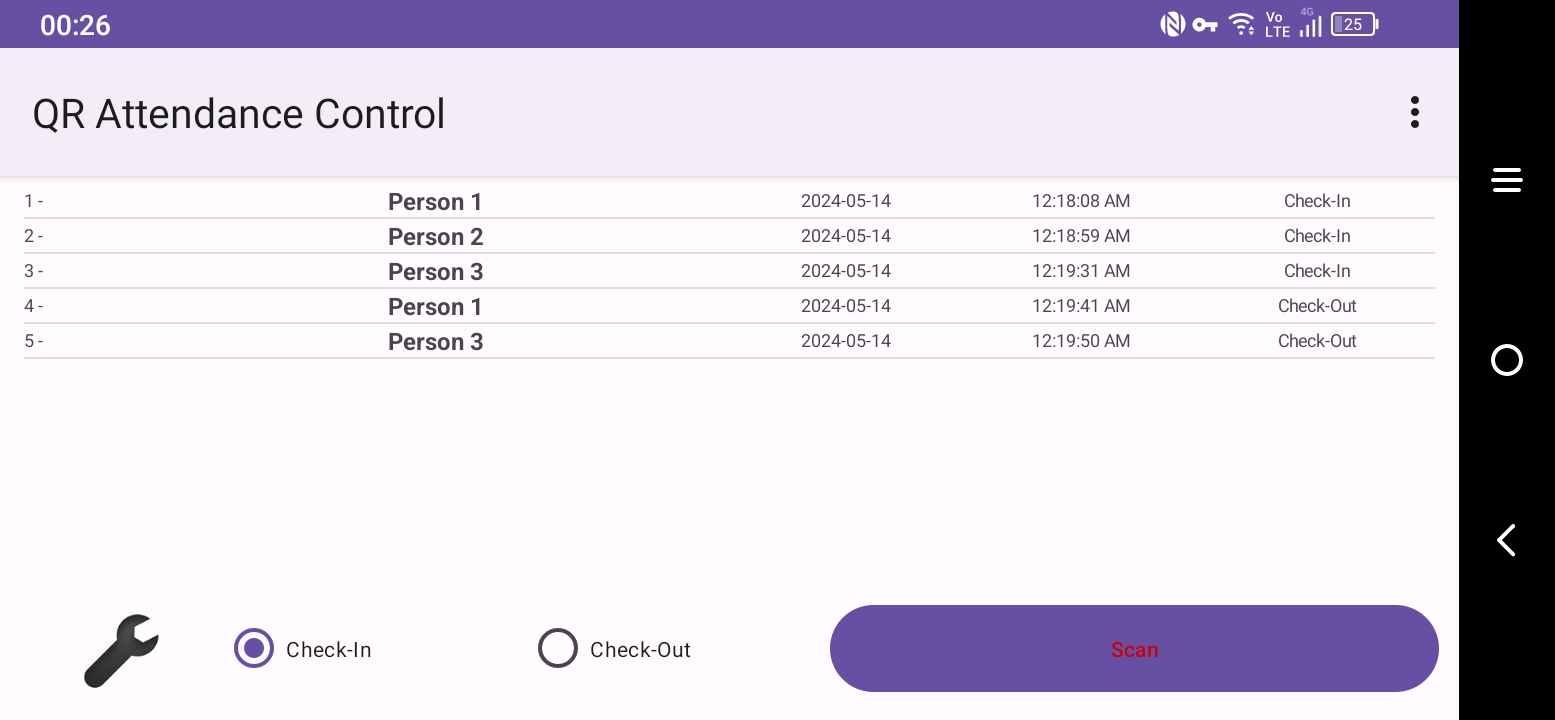Open the wrench settings icon
Image resolution: width=1555 pixels, height=720 pixels.
tap(121, 650)
